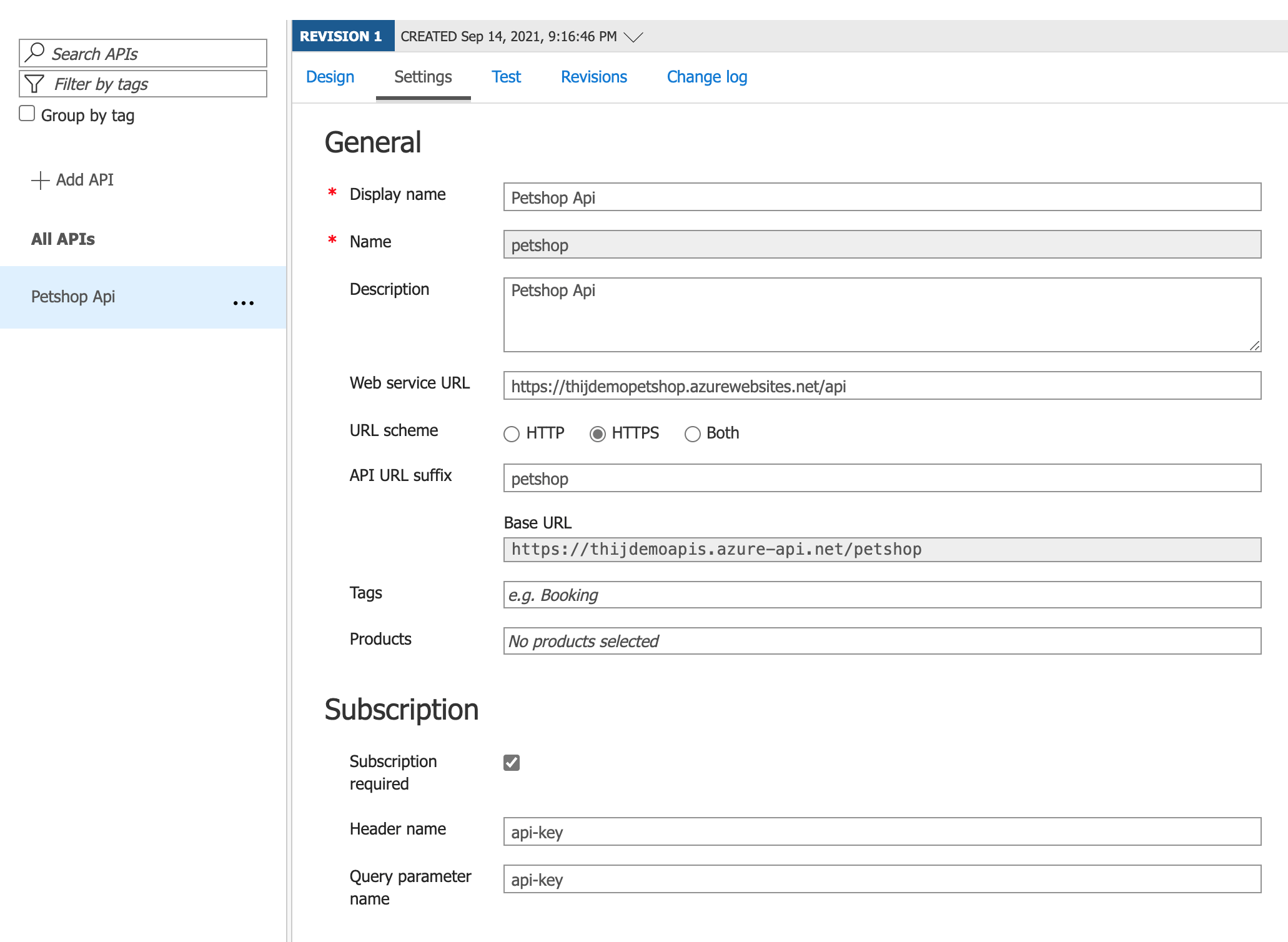Uncheck Subscription required checkbox
Image resolution: width=1288 pixels, height=942 pixels.
[512, 762]
